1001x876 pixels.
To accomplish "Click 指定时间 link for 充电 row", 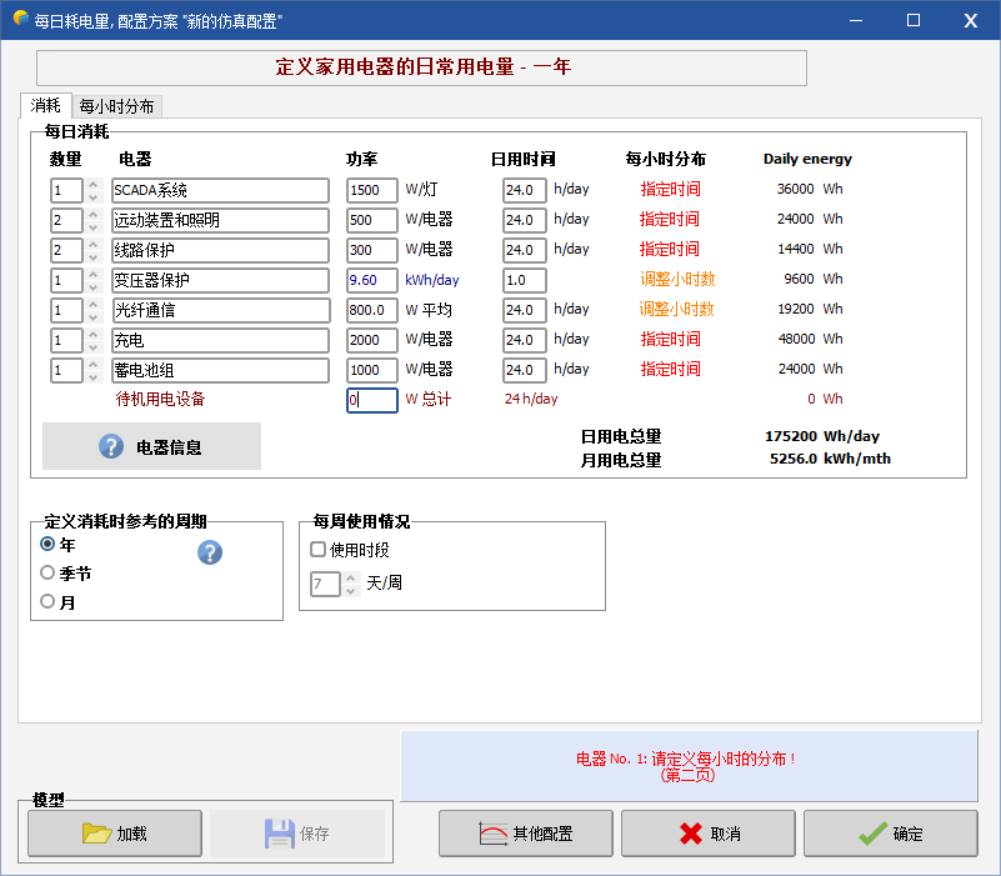I will tap(670, 339).
